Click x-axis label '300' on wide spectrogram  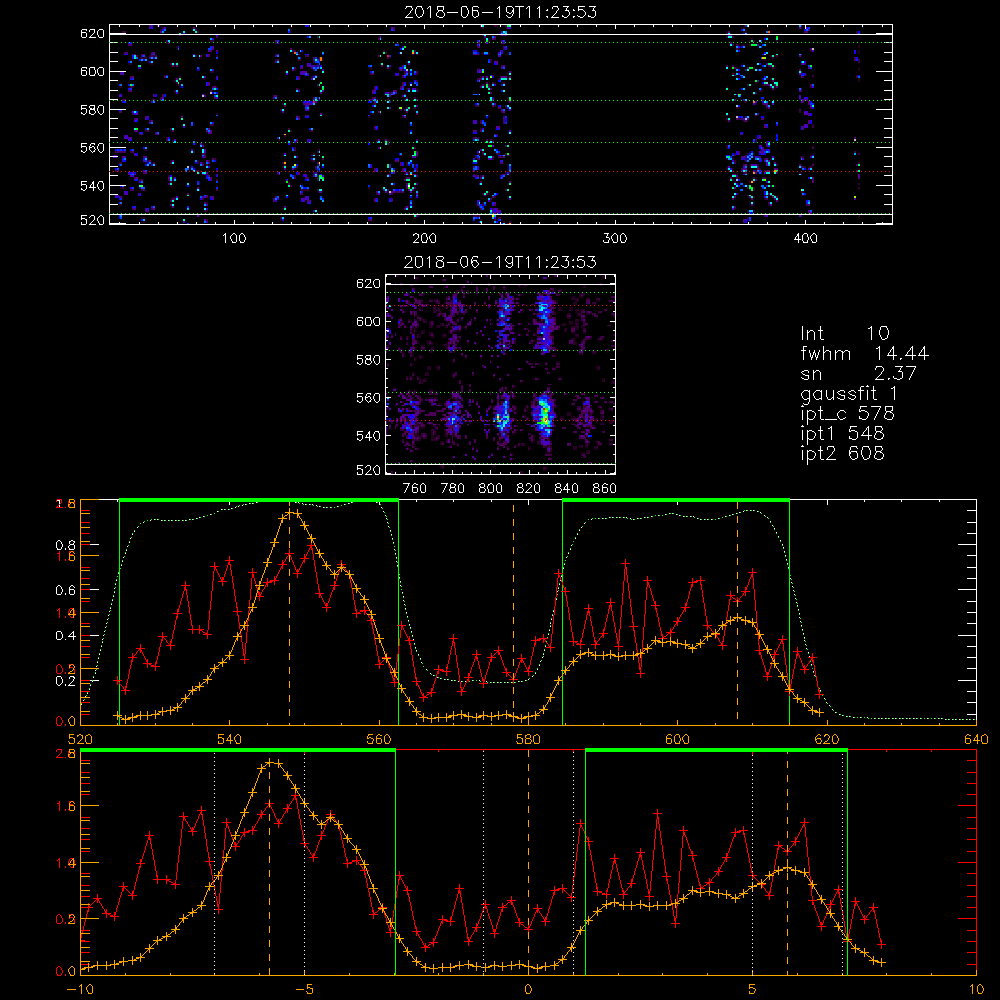click(615, 239)
